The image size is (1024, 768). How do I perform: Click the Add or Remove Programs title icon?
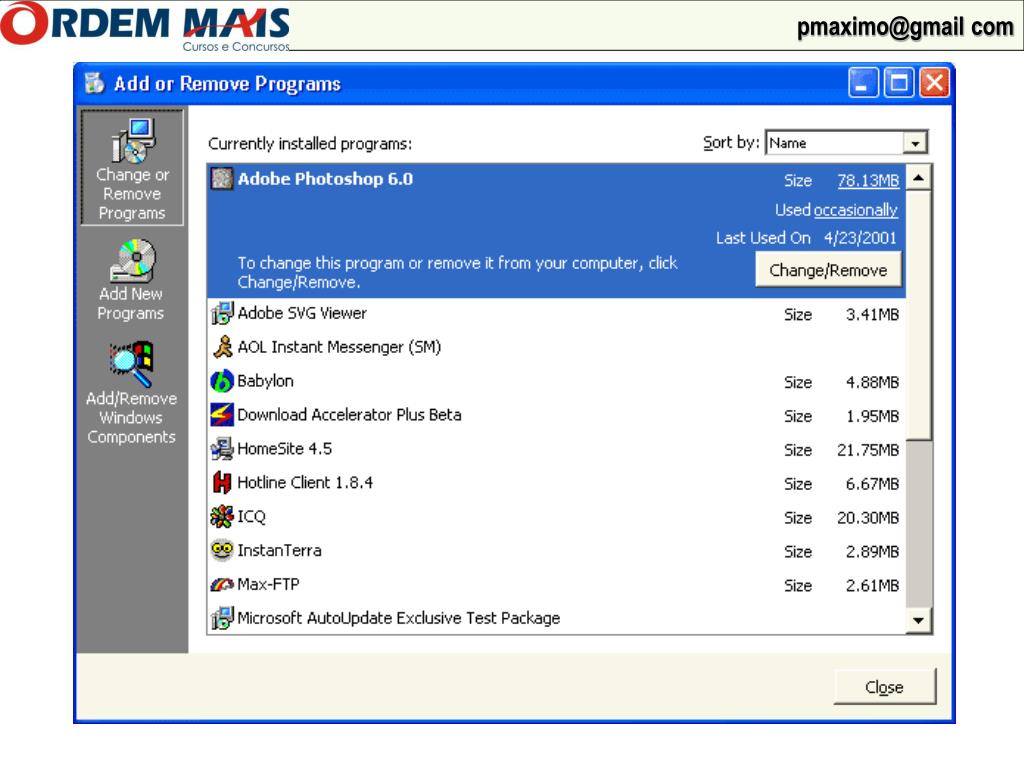click(x=95, y=83)
